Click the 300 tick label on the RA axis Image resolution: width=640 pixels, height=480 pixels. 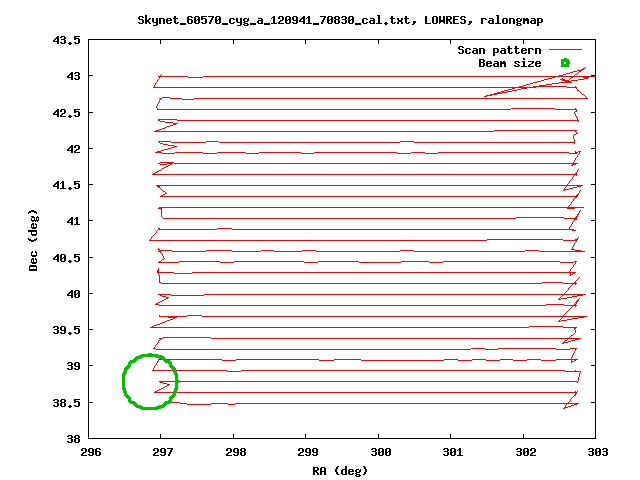pos(380,452)
